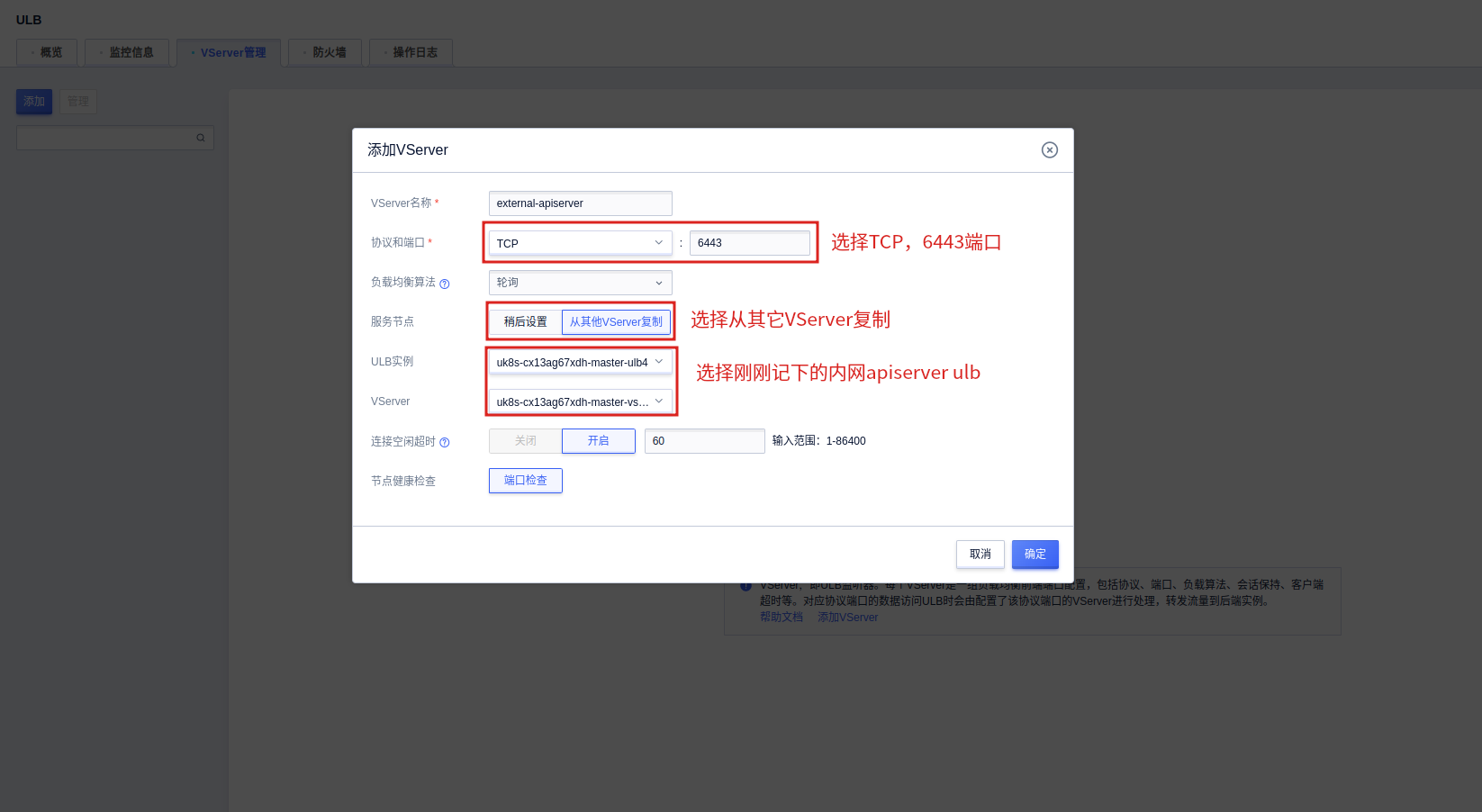This screenshot has height=812, width=1482.
Task: Select 从其他VServer复制 option
Action: click(x=616, y=321)
